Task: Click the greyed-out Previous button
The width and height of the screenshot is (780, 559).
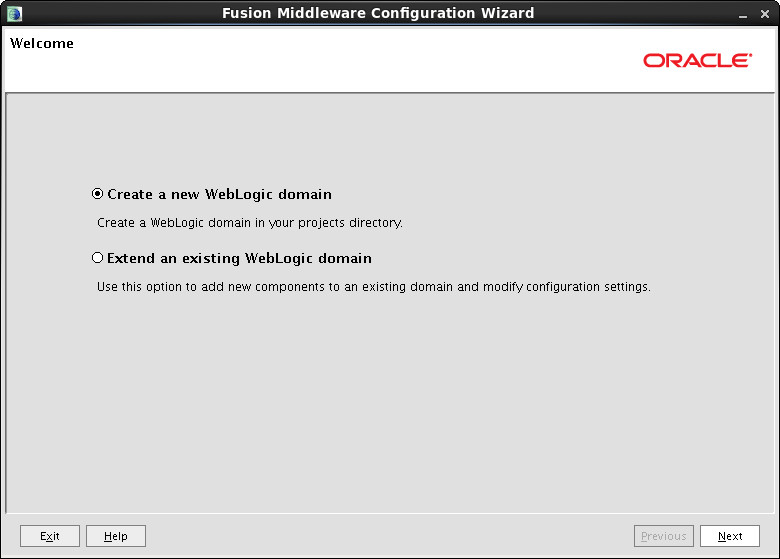Action: [664, 536]
